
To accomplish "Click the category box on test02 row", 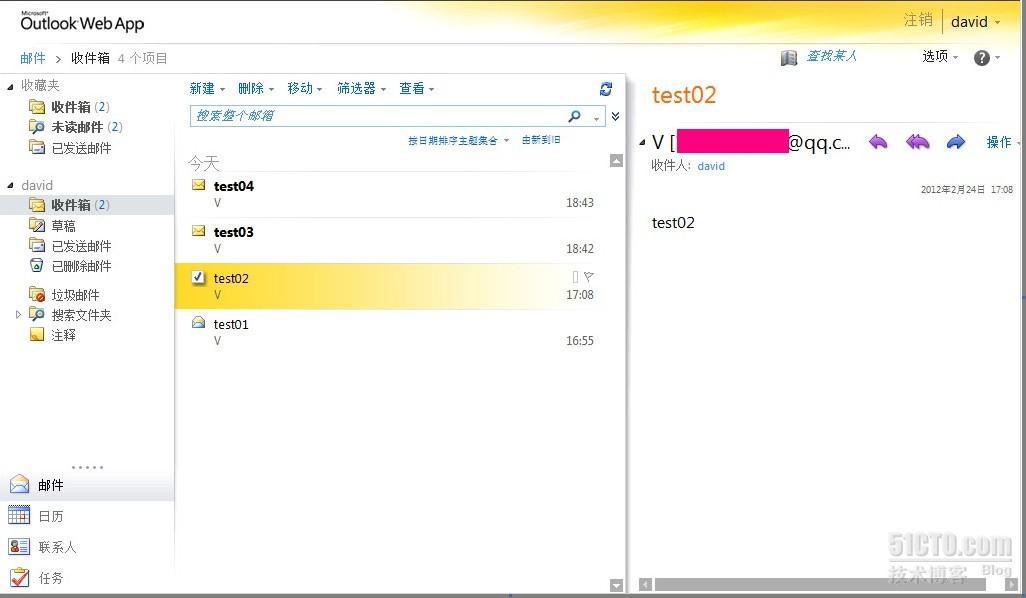I will click(575, 277).
